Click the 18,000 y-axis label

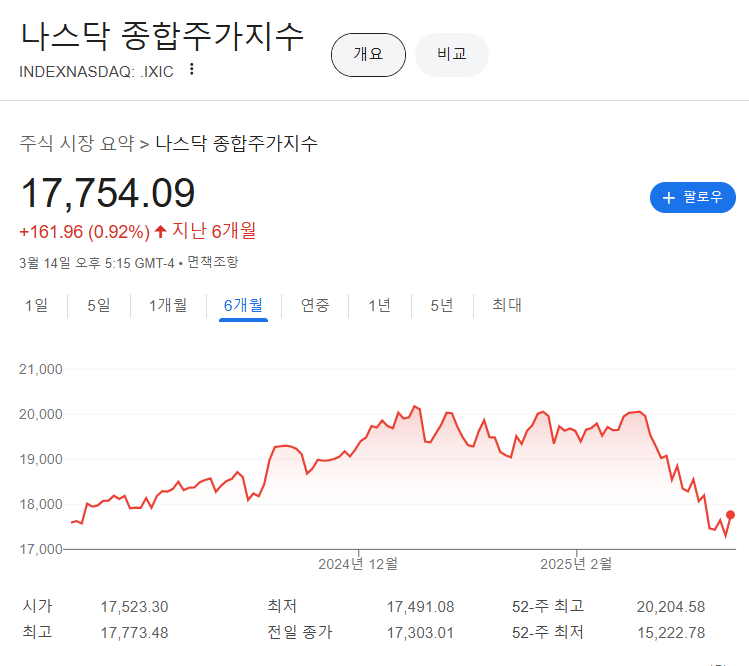pyautogui.click(x=41, y=504)
